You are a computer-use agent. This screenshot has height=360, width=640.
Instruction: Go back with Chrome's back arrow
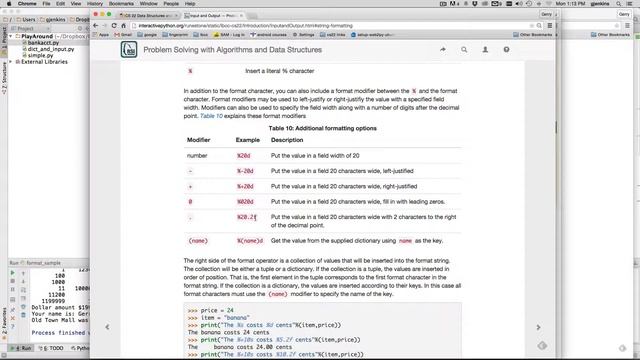click(96, 25)
